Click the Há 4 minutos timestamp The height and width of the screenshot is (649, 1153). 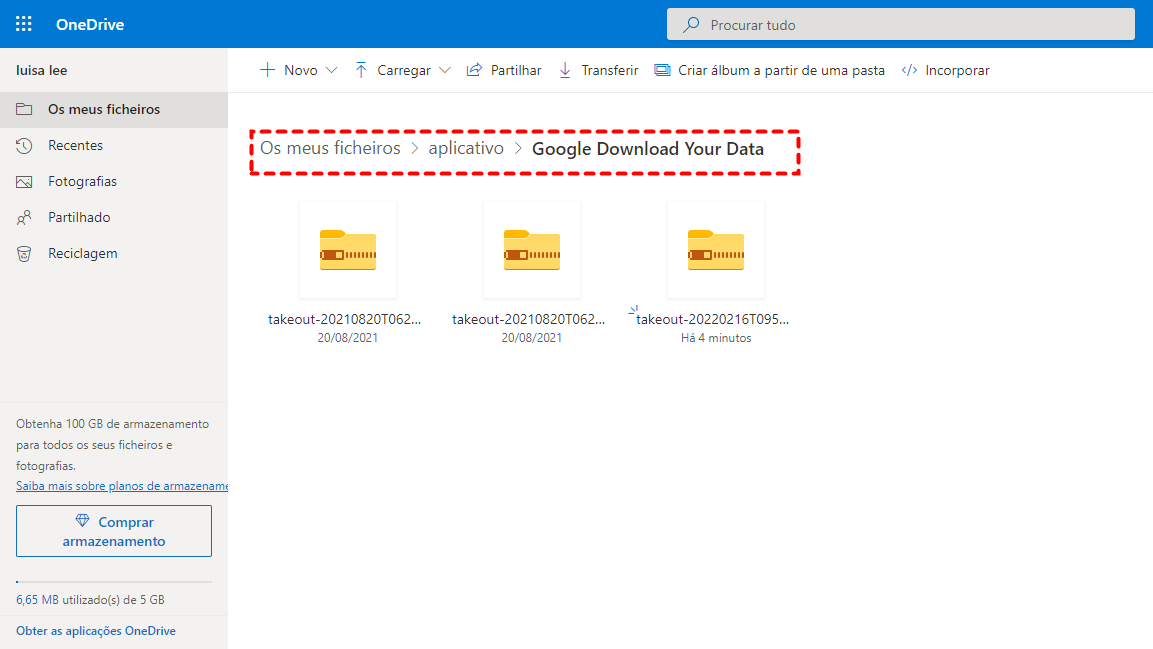[716, 338]
